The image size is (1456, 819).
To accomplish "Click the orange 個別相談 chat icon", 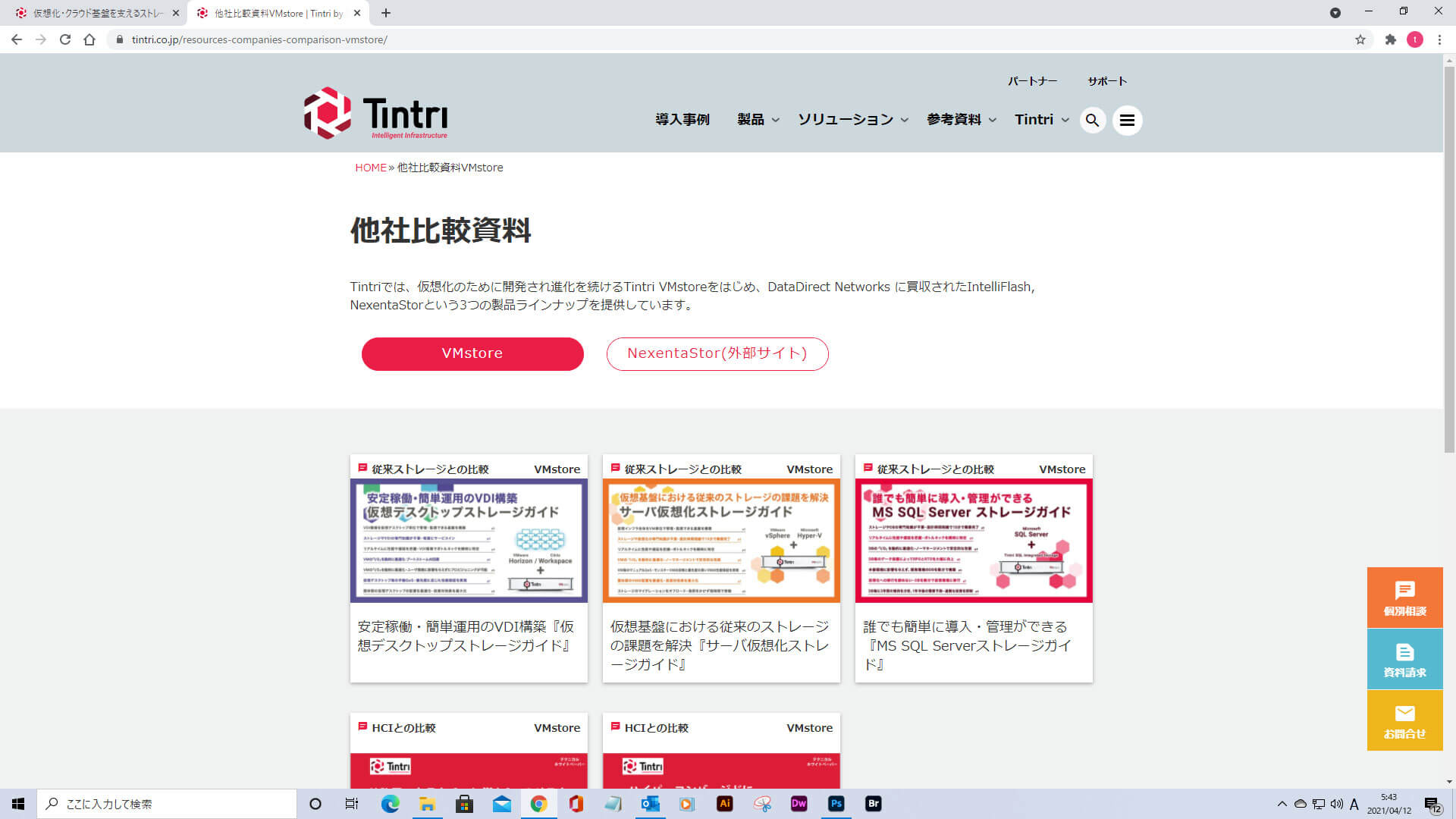I will pos(1404,597).
